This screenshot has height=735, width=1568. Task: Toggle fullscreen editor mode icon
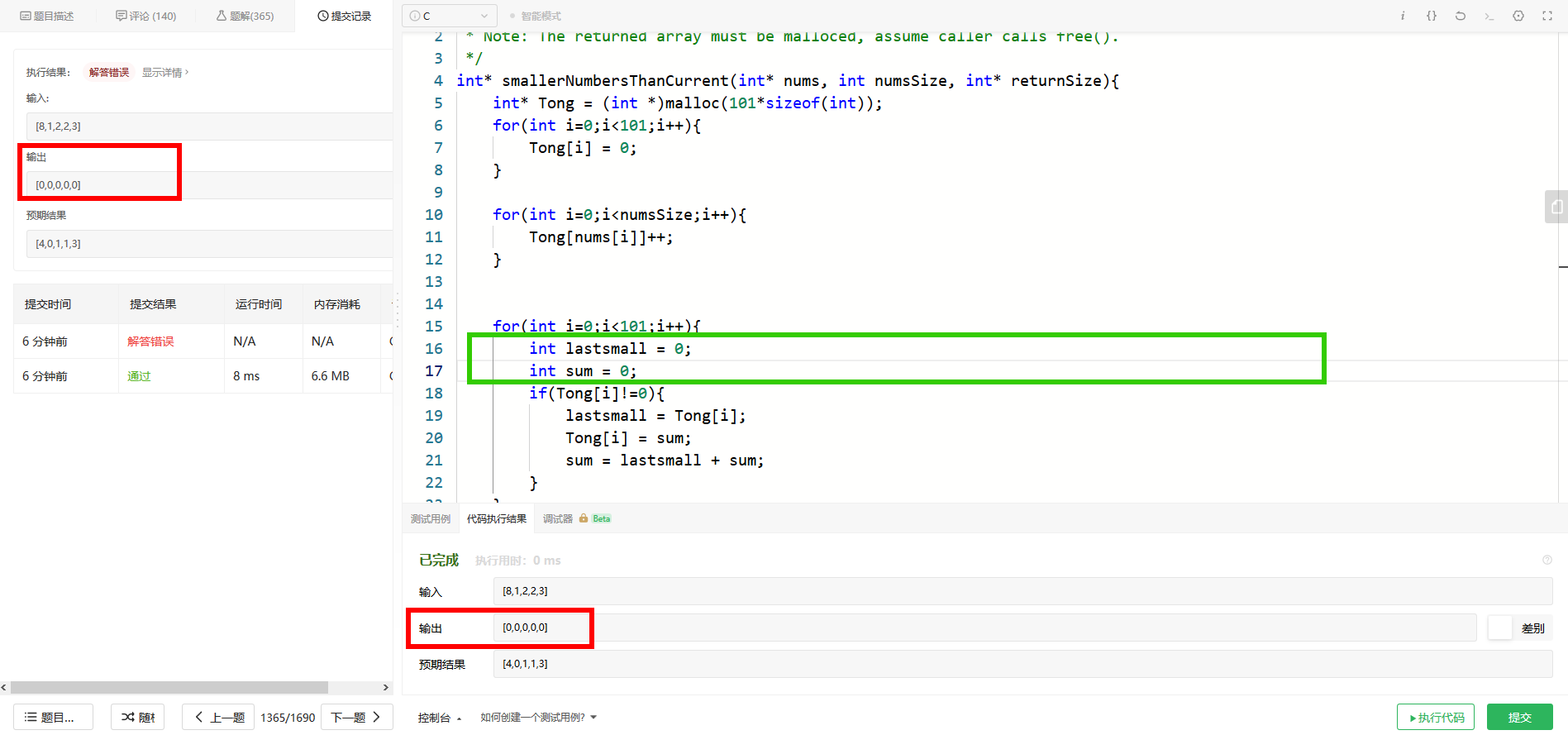pos(1547,16)
